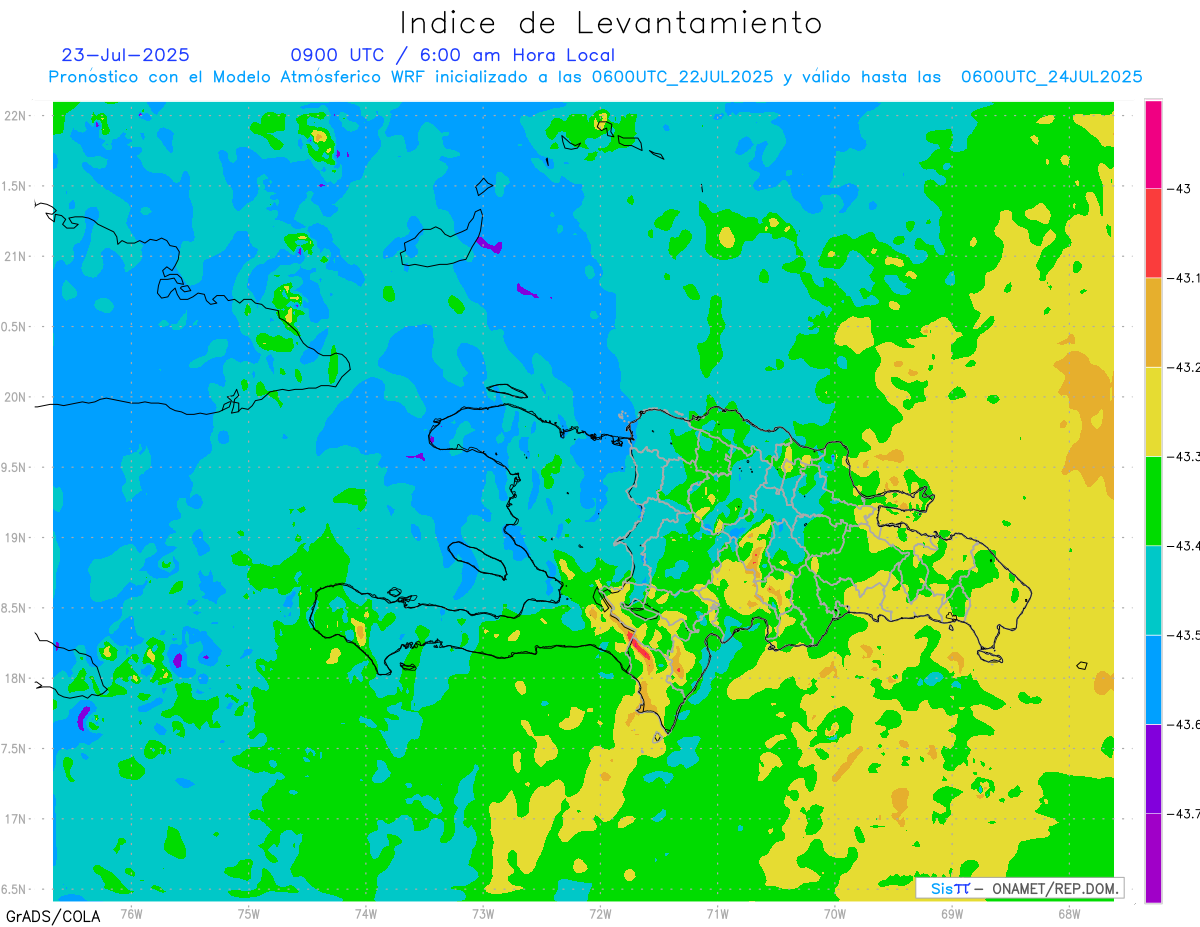Click the '6.5N' latitude label

pos(14,889)
